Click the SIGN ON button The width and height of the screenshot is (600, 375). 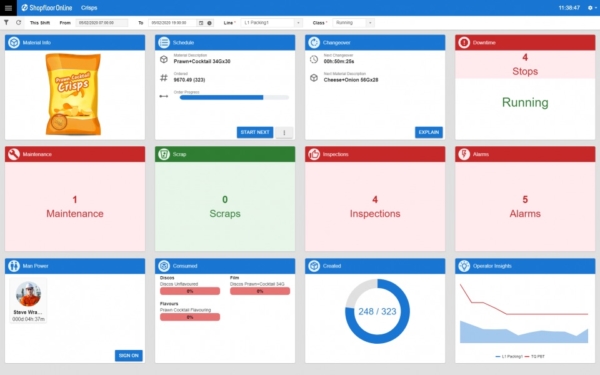coord(129,355)
